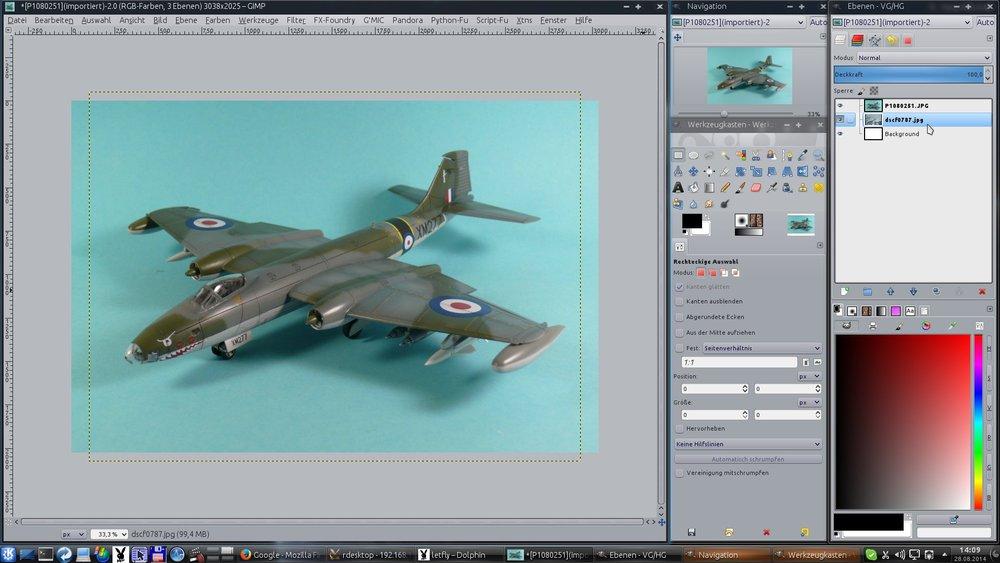Select the Zoom magnifier tool
1000x563 pixels.
point(818,155)
